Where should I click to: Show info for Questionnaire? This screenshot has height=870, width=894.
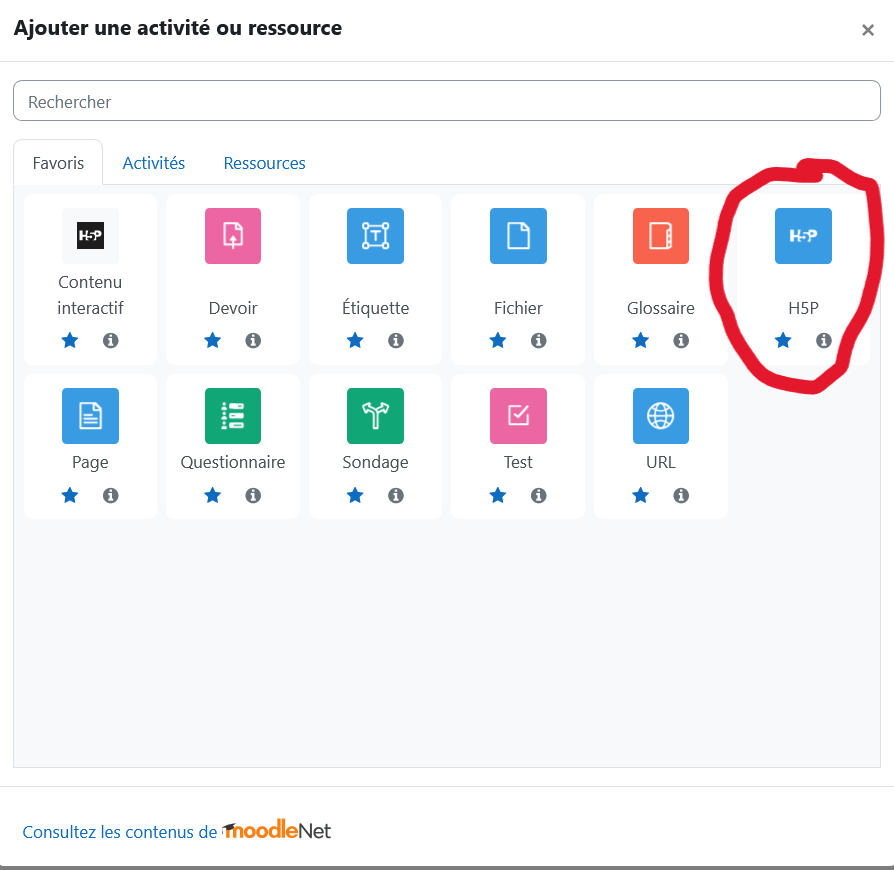253,495
